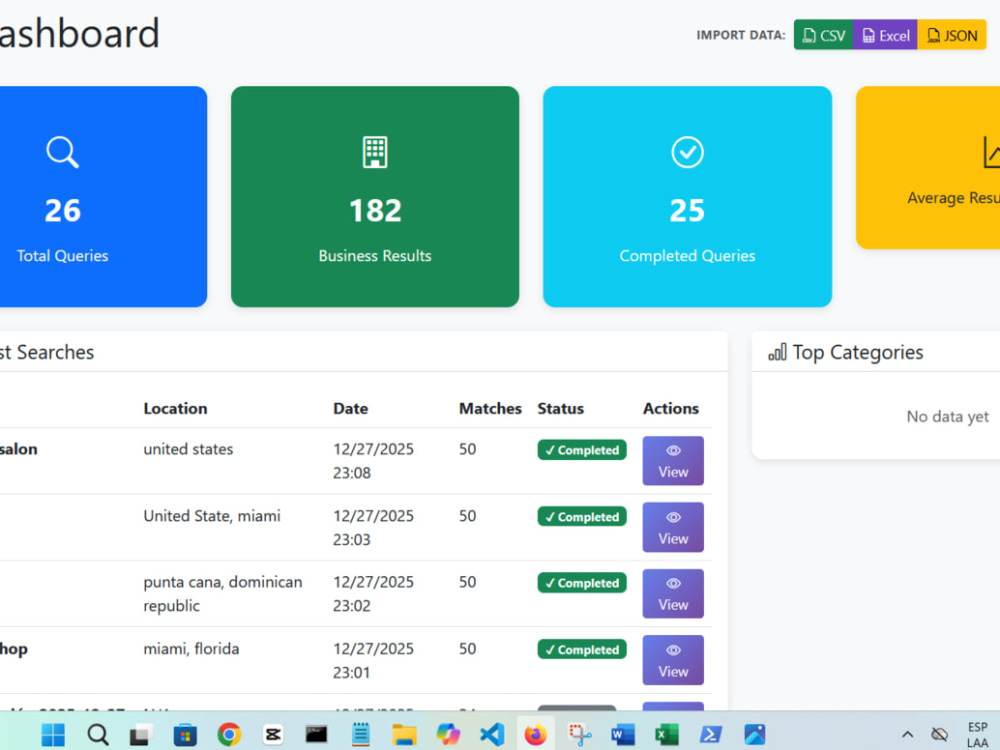
Task: Show hidden system tray icons
Action: 908,735
